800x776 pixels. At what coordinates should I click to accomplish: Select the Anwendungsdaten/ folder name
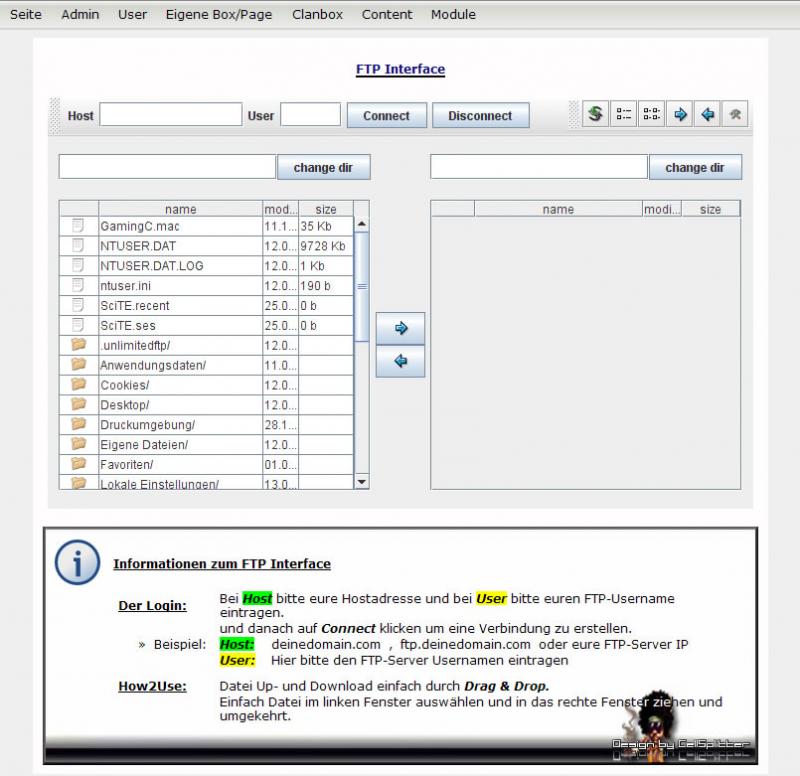coord(153,366)
